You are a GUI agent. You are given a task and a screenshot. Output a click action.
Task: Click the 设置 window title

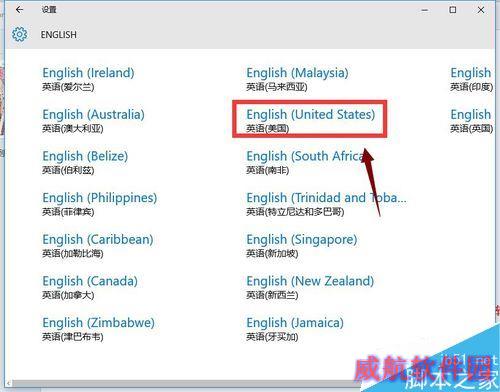pos(49,10)
